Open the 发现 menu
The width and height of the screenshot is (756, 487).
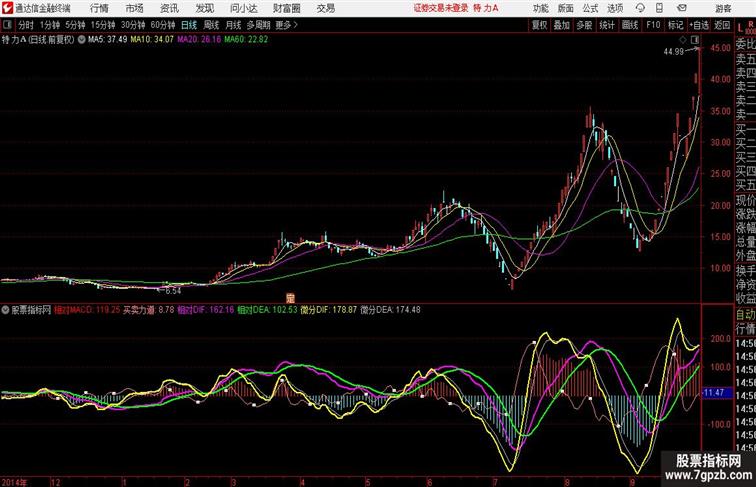pos(204,8)
